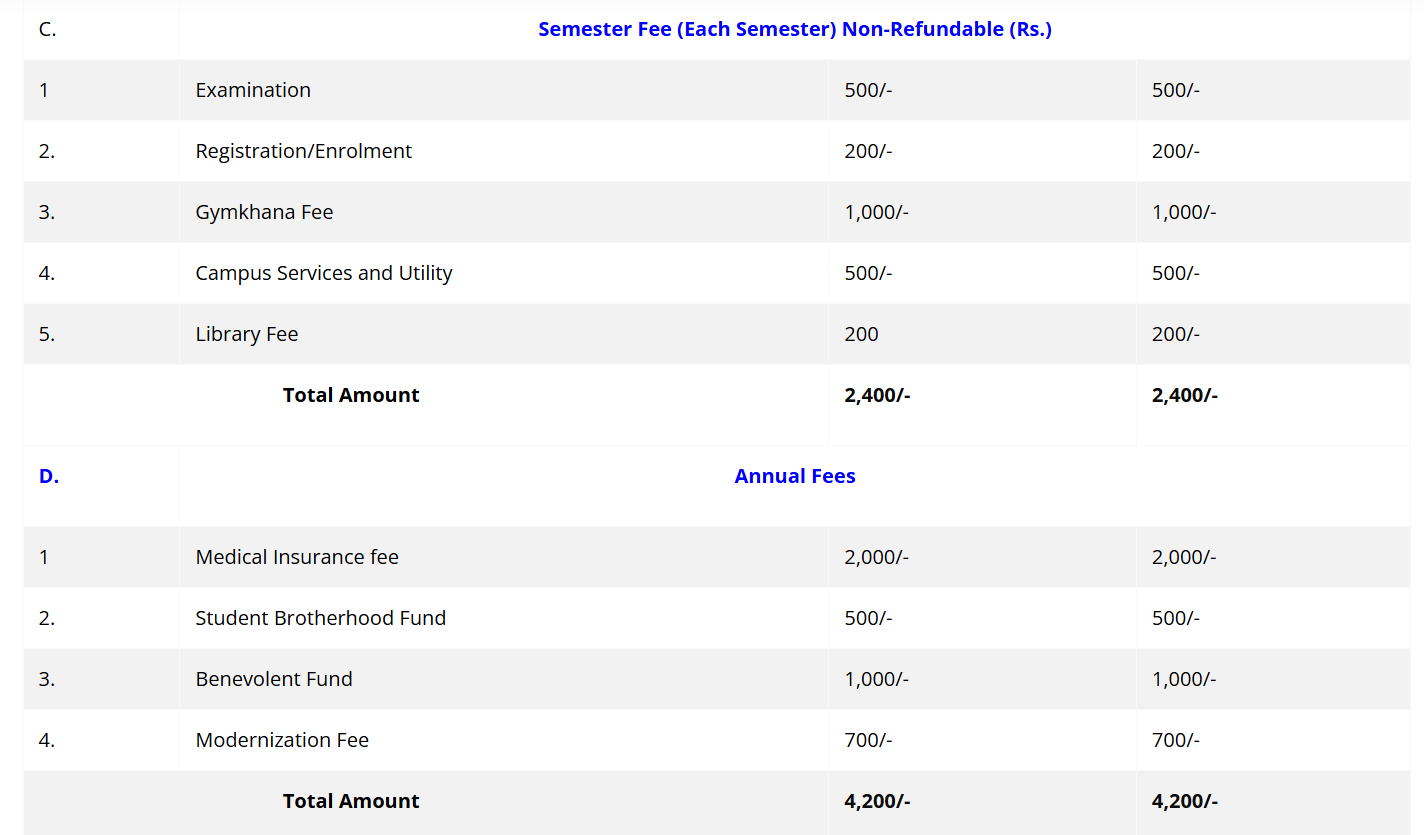Click the Modernization Fee text
The image size is (1424, 835).
pos(282,740)
